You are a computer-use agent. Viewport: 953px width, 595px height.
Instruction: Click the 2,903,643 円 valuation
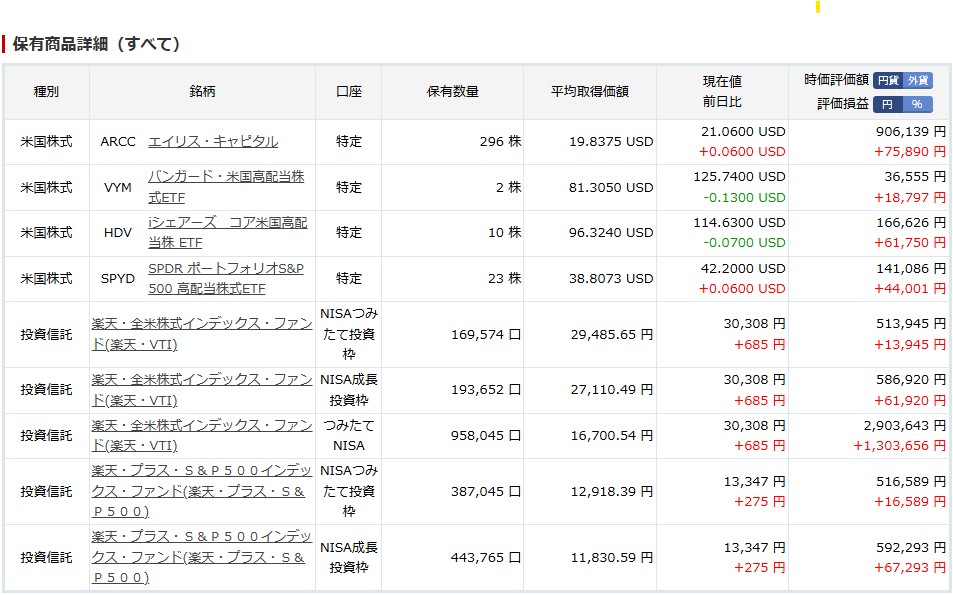point(904,426)
